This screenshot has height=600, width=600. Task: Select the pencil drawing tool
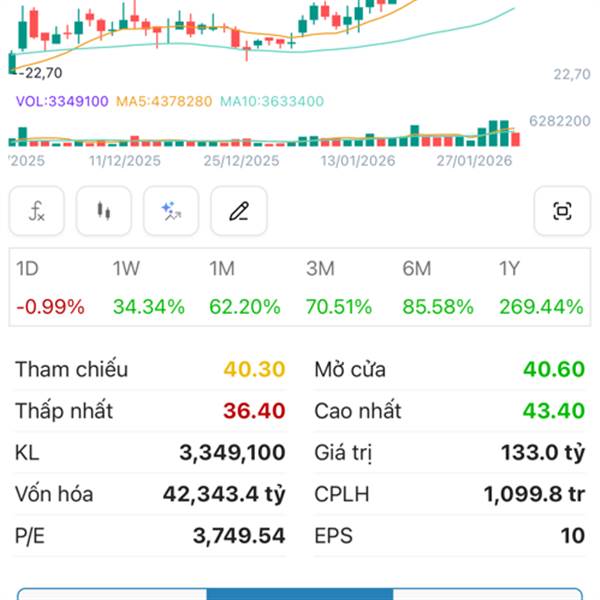tap(238, 211)
